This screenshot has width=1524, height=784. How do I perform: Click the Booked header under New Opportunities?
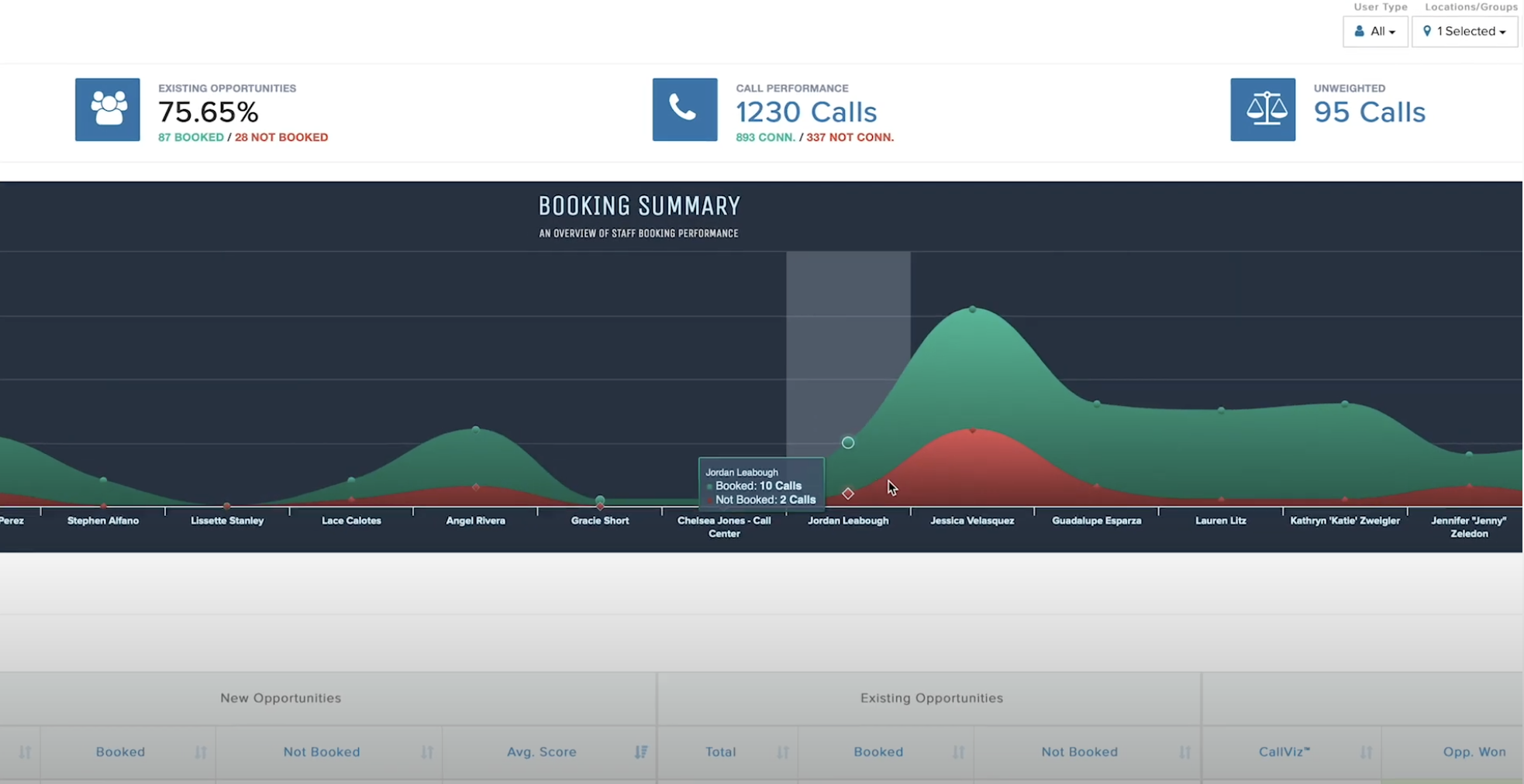(x=120, y=751)
